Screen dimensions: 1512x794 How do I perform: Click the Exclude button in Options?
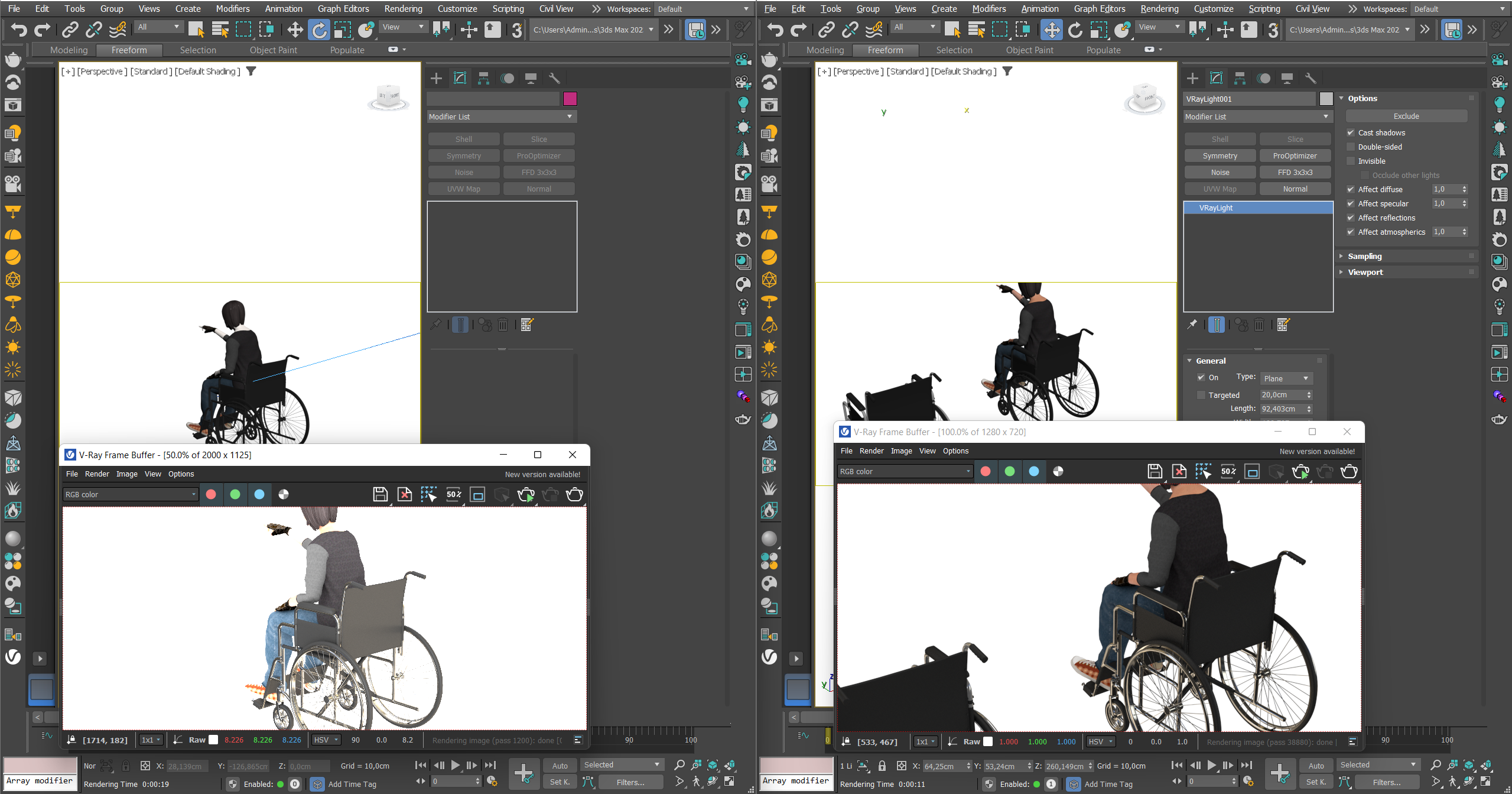(1406, 116)
